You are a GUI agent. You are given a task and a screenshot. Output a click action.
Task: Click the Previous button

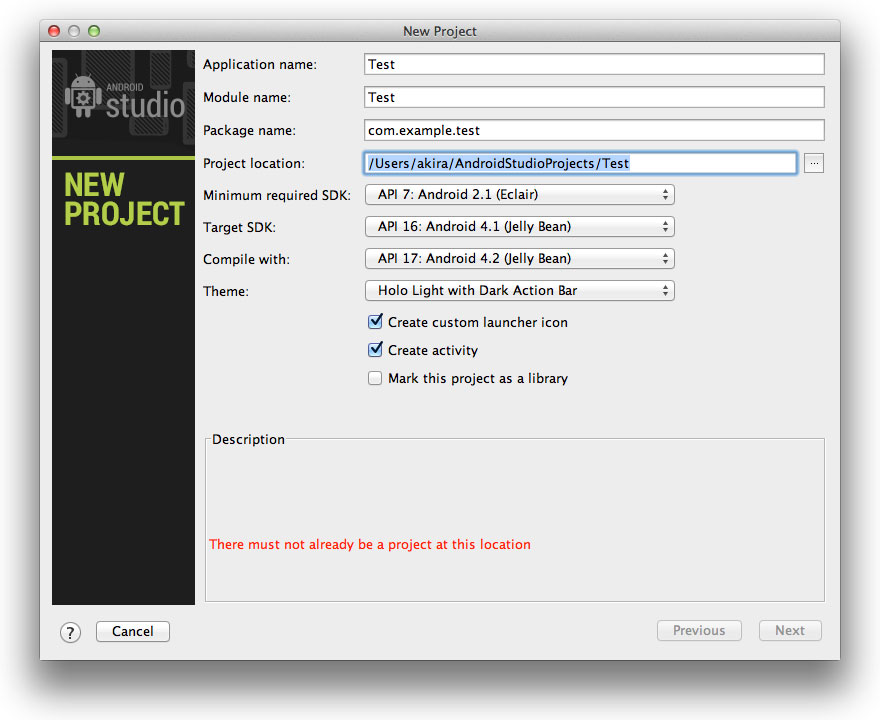pos(699,631)
